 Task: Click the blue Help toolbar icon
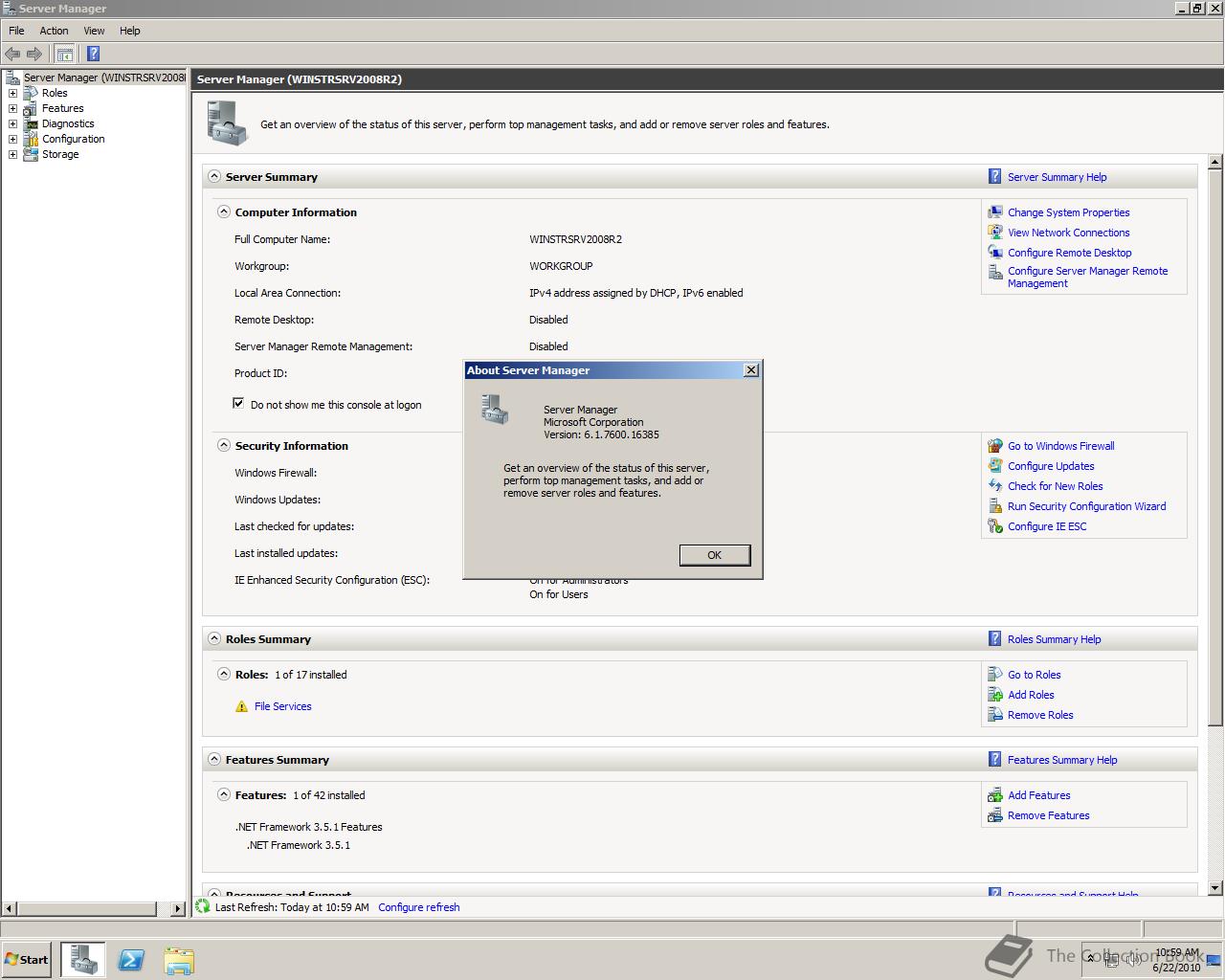click(93, 54)
